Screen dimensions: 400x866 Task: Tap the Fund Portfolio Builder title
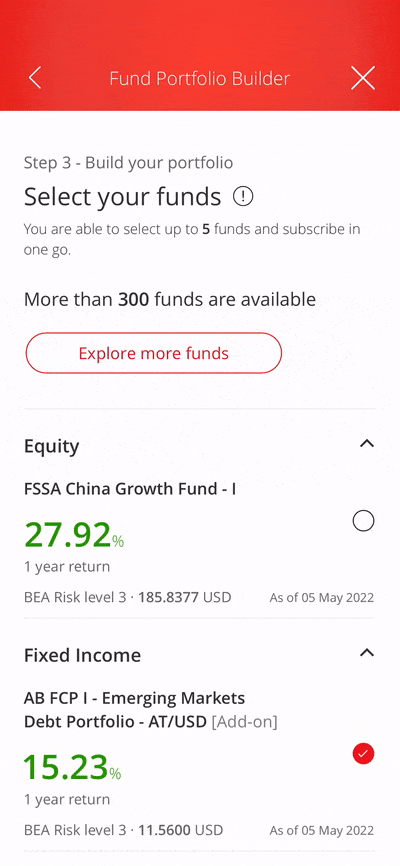(x=199, y=78)
